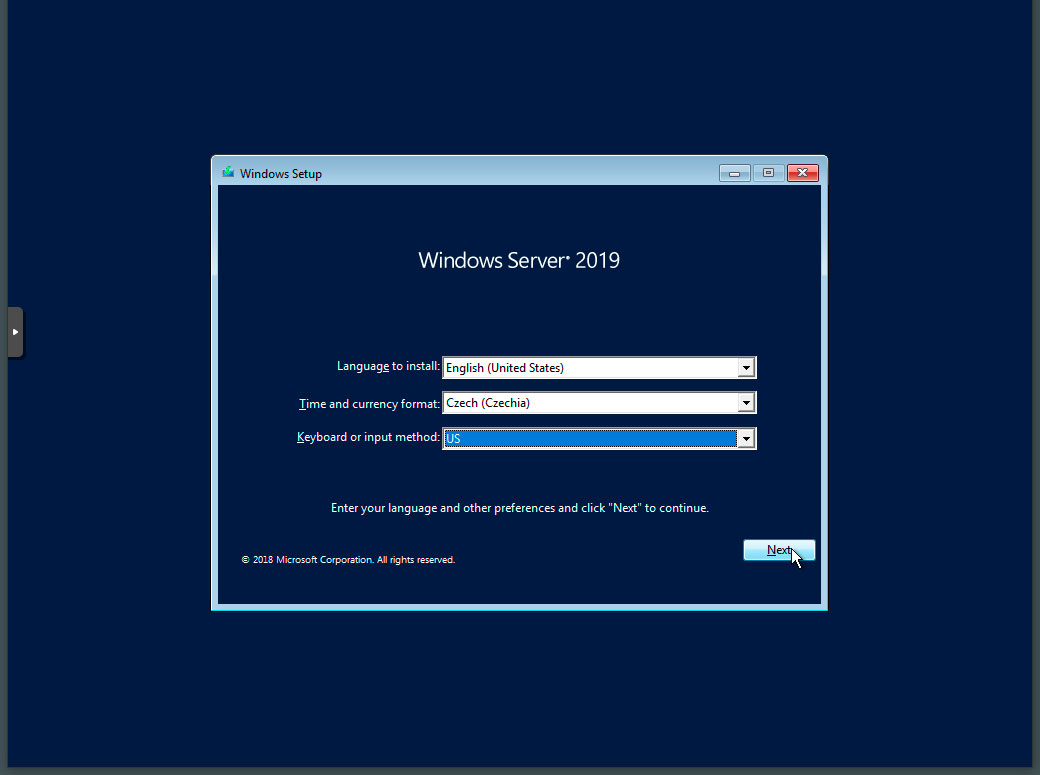The height and width of the screenshot is (775, 1040).
Task: Open the 'Time and currency format' dropdown arrow
Action: point(746,402)
